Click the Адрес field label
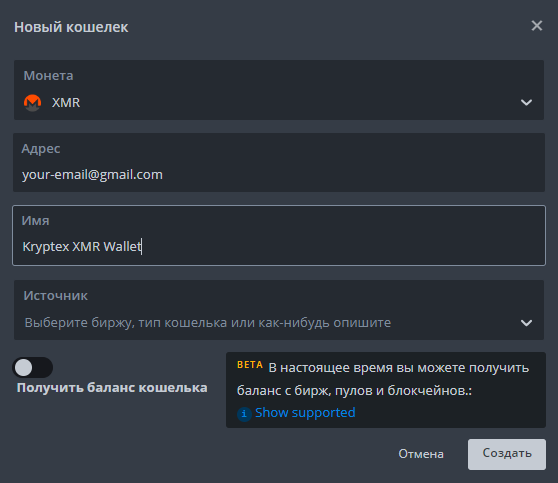 41,148
